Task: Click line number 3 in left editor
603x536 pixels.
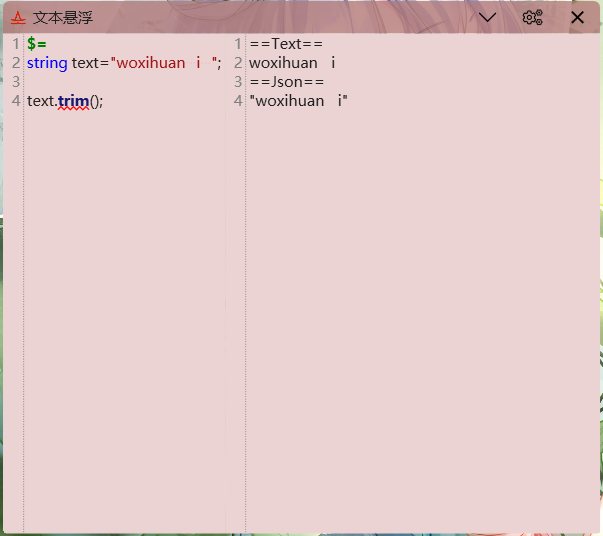Action: point(16,82)
